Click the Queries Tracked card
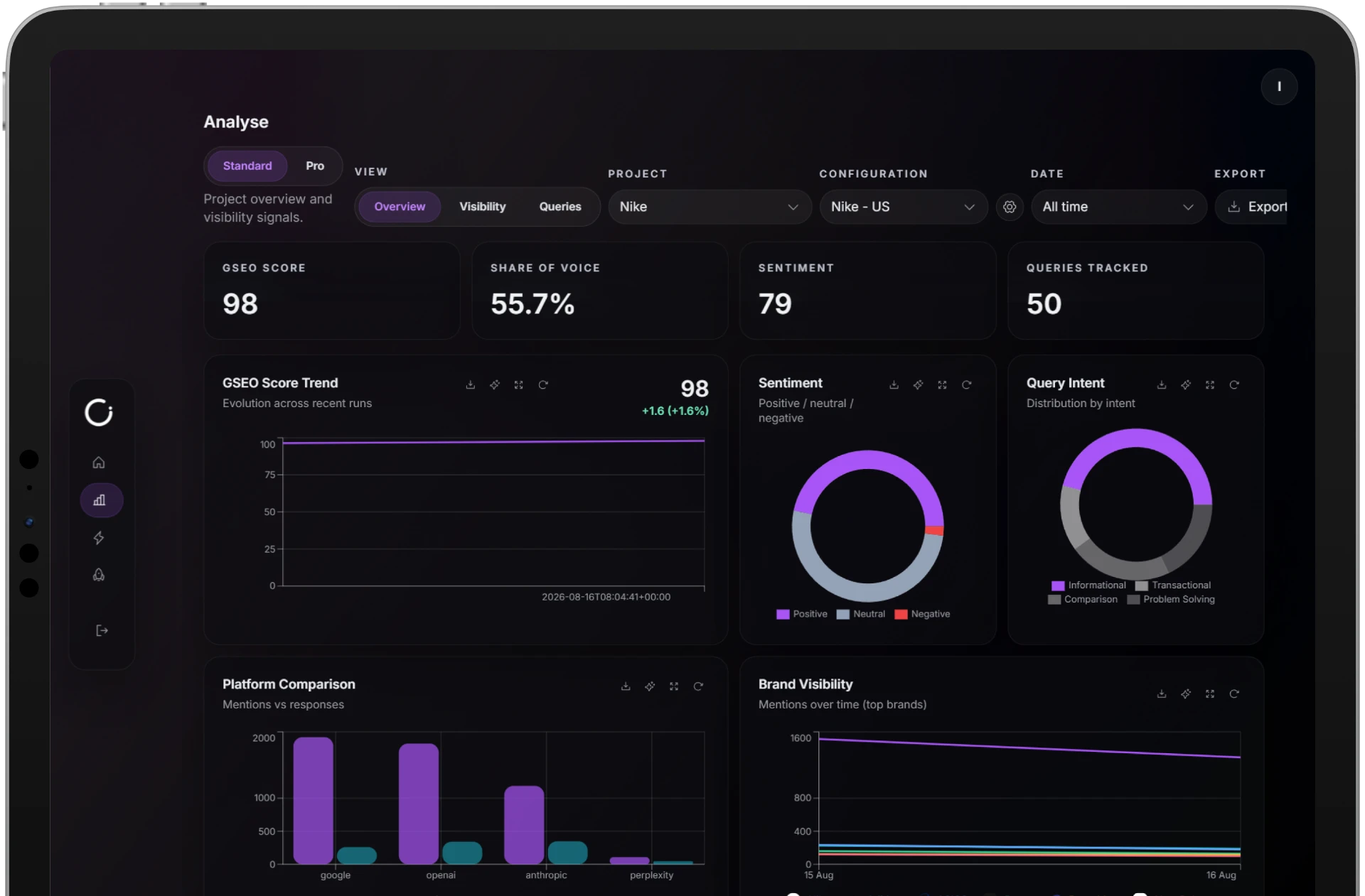 pos(1136,291)
